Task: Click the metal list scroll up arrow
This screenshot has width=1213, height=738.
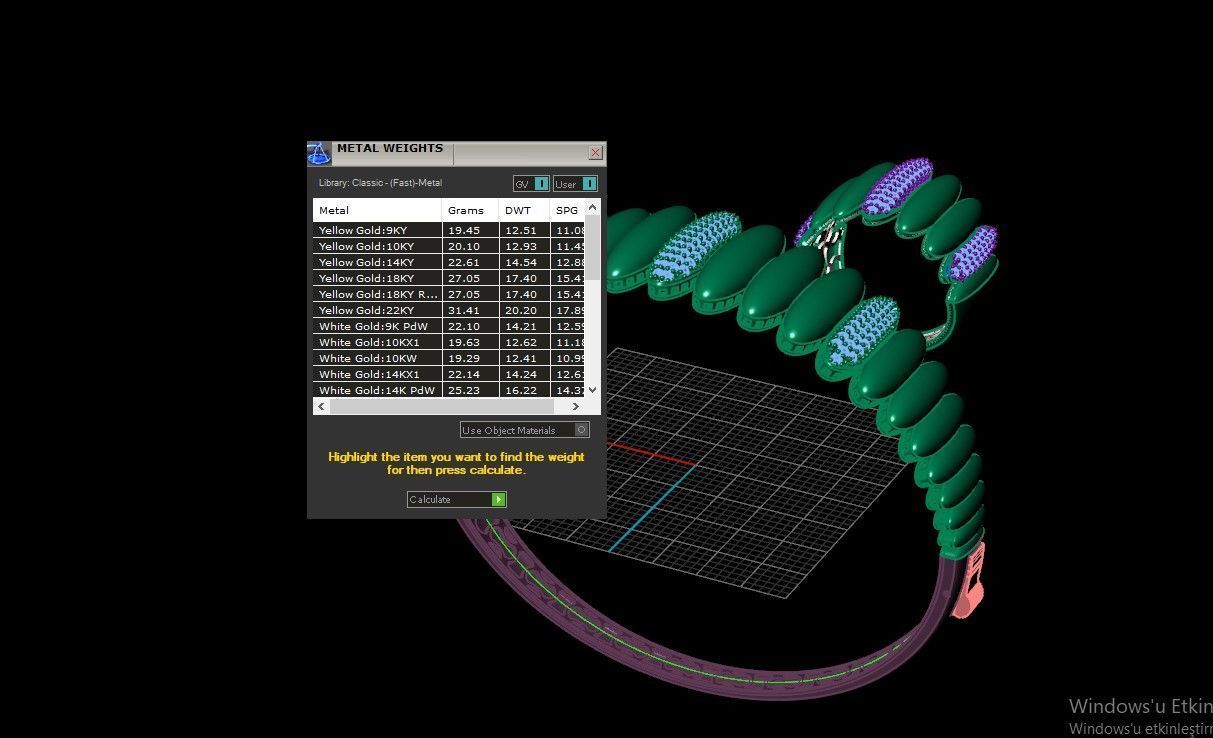Action: point(592,207)
